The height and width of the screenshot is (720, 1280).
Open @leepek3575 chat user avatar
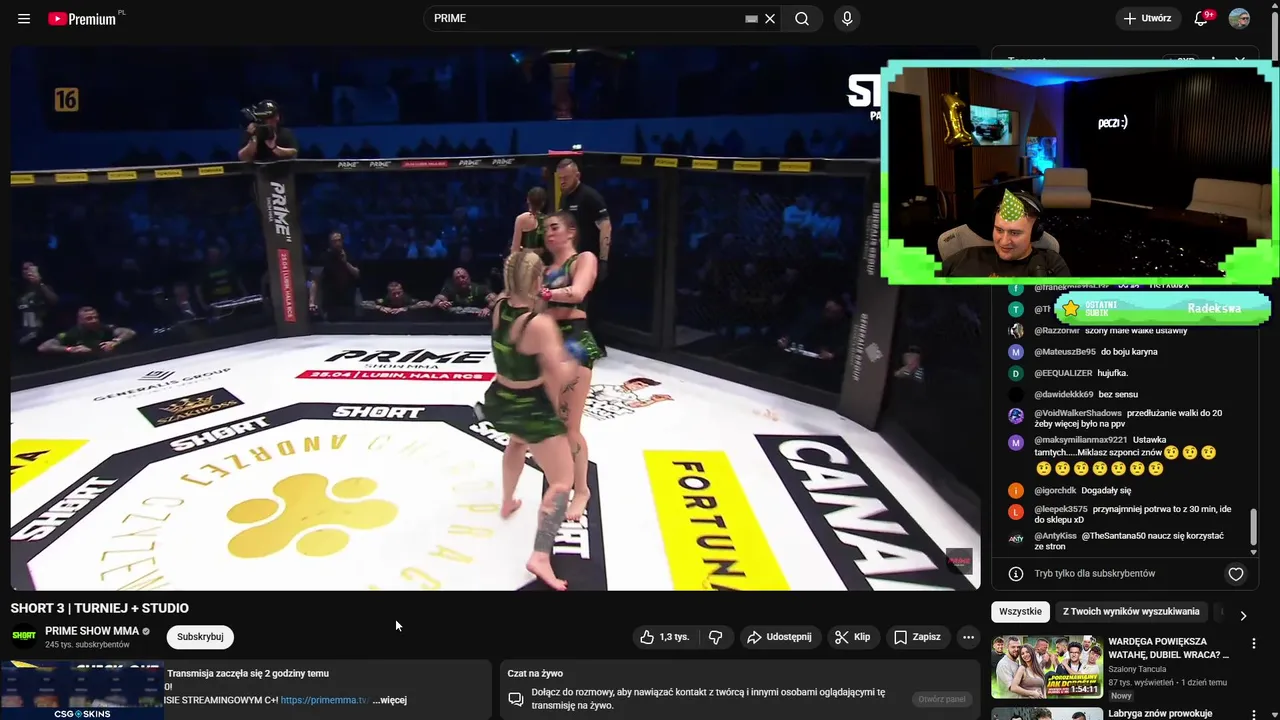[1016, 512]
